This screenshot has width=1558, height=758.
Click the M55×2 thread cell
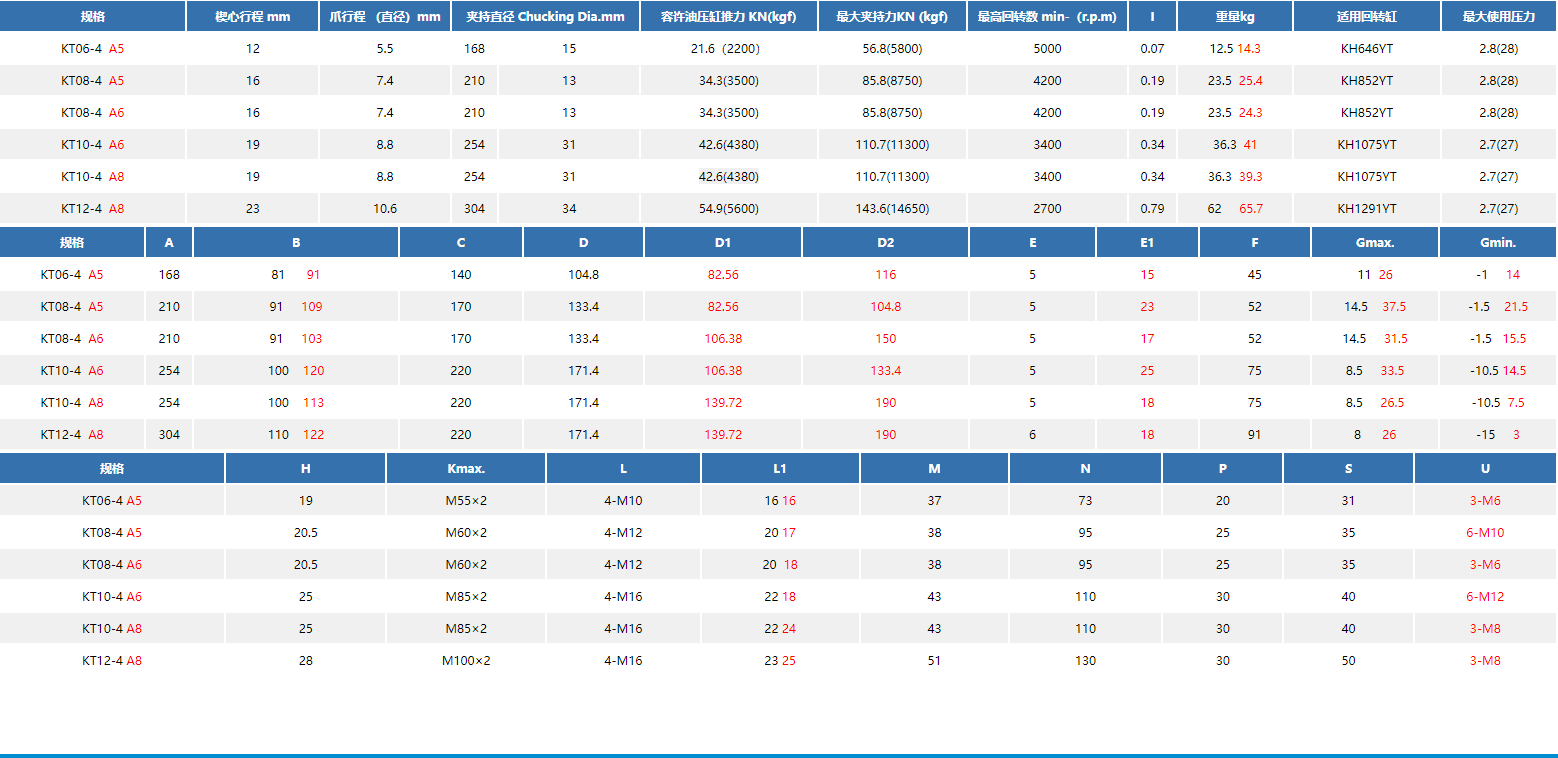tap(466, 500)
